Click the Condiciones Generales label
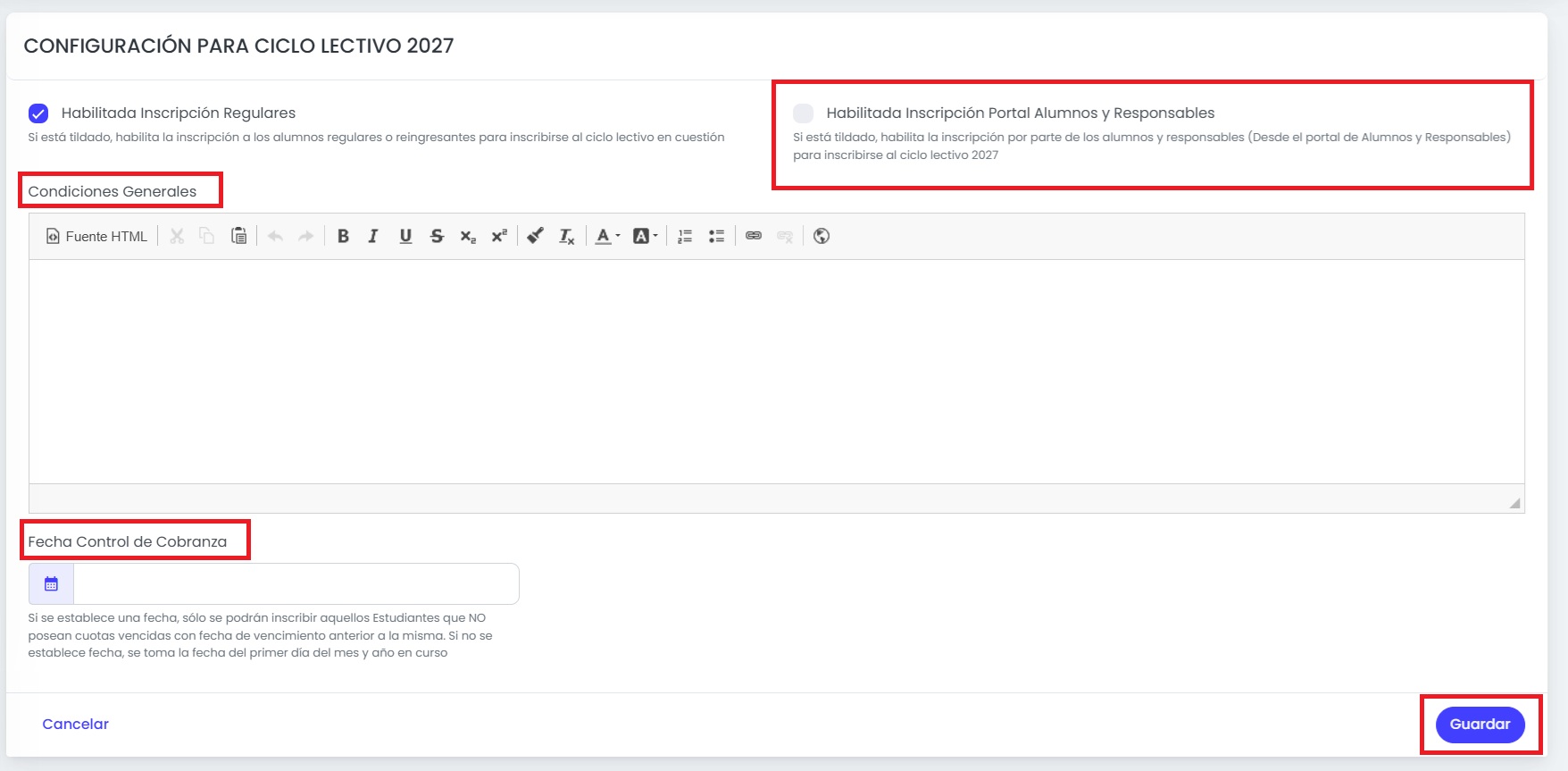The height and width of the screenshot is (771, 1568). click(113, 191)
